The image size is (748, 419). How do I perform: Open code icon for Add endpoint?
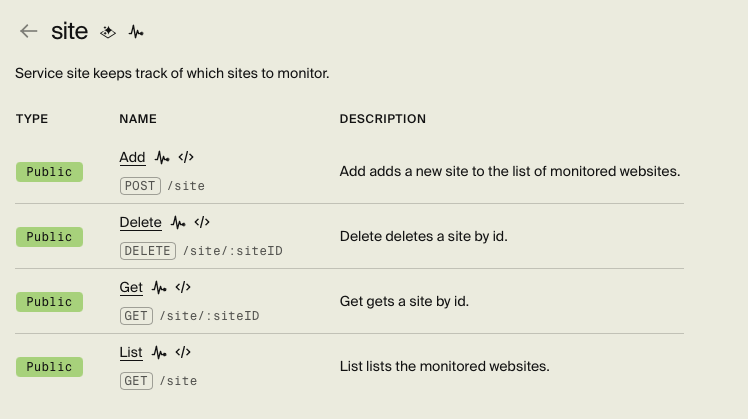click(186, 158)
